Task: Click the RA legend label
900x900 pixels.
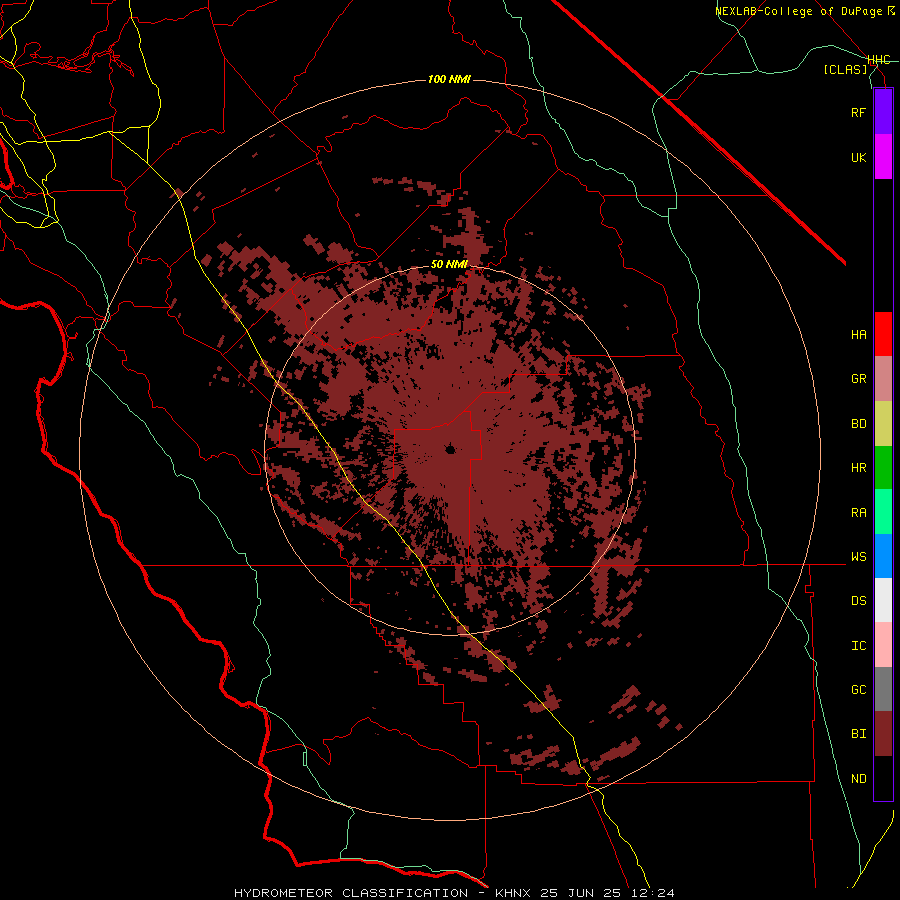Action: [858, 513]
